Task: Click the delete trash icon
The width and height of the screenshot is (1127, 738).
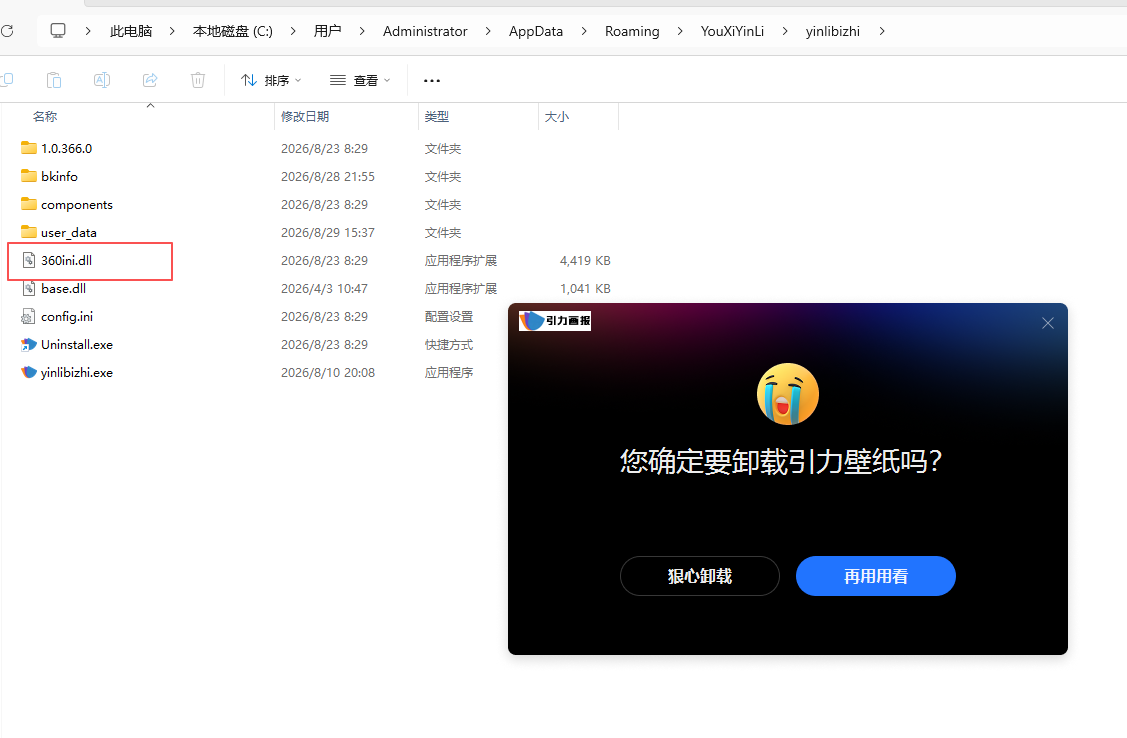Action: click(x=198, y=80)
